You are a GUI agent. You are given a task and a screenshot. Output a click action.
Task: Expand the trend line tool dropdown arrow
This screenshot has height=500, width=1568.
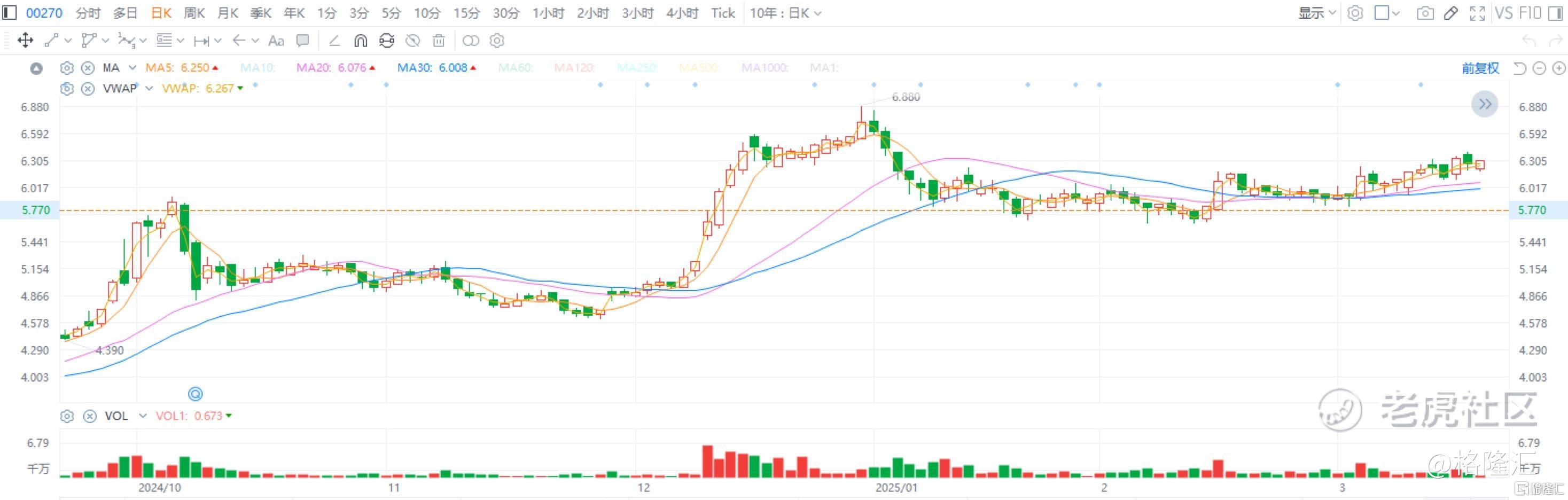(68, 41)
